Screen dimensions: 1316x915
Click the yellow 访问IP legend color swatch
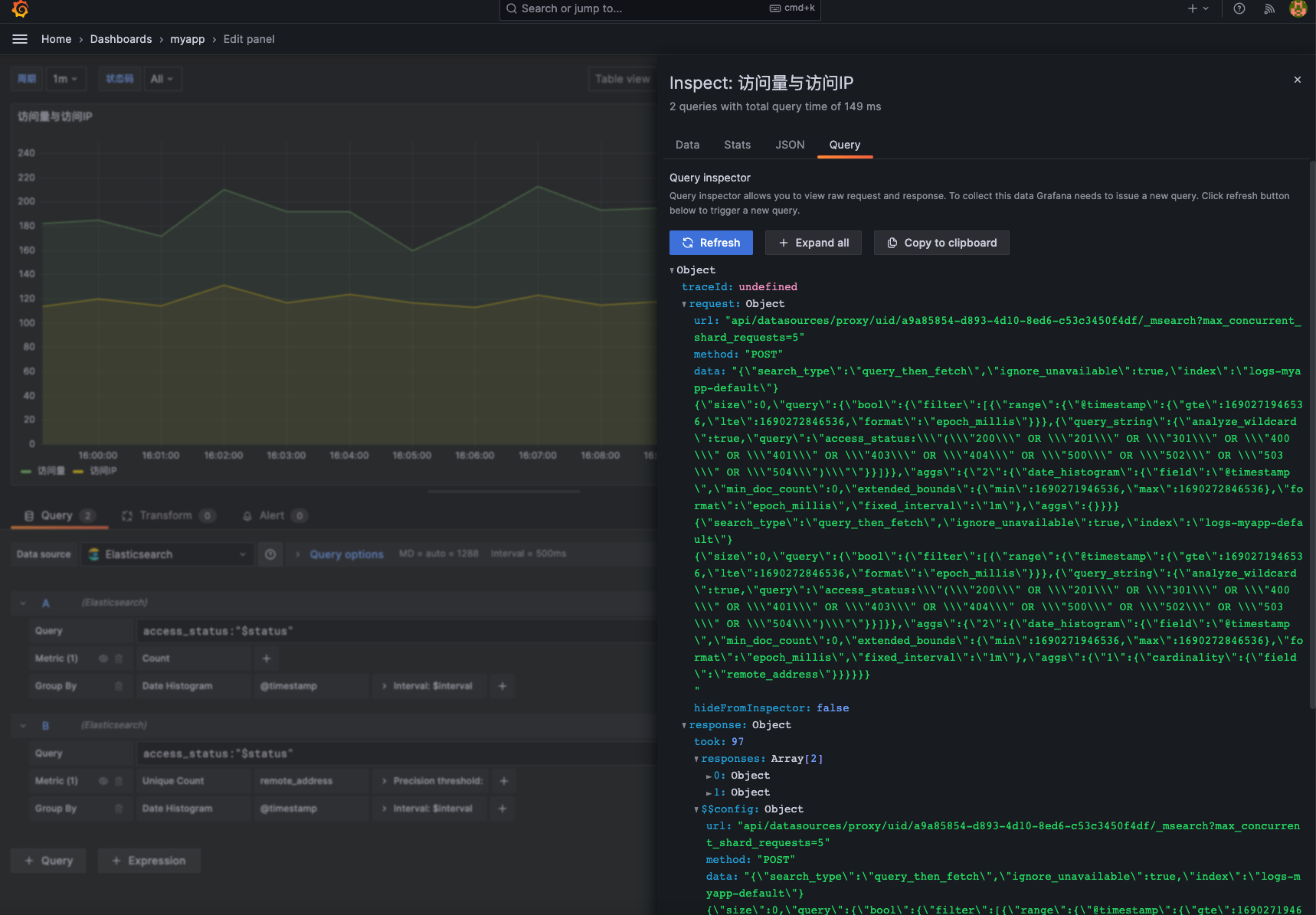(78, 471)
